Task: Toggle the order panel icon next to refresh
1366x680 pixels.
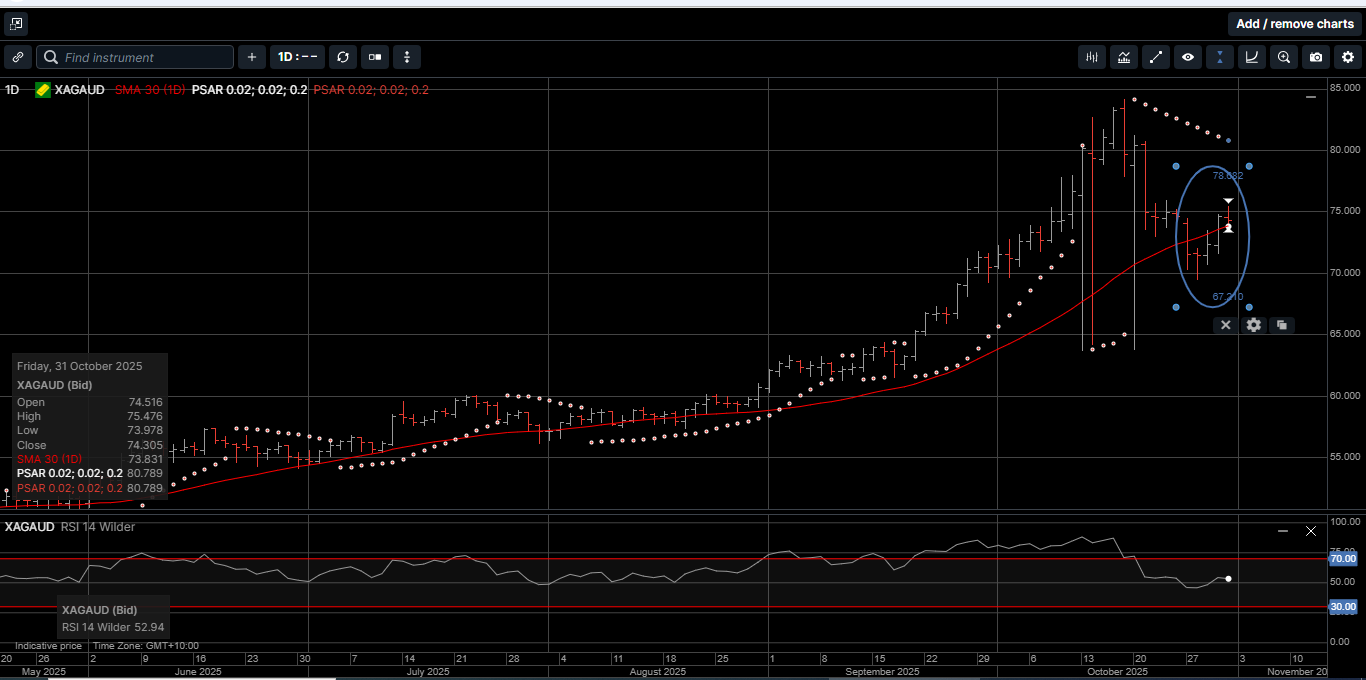Action: click(x=374, y=57)
